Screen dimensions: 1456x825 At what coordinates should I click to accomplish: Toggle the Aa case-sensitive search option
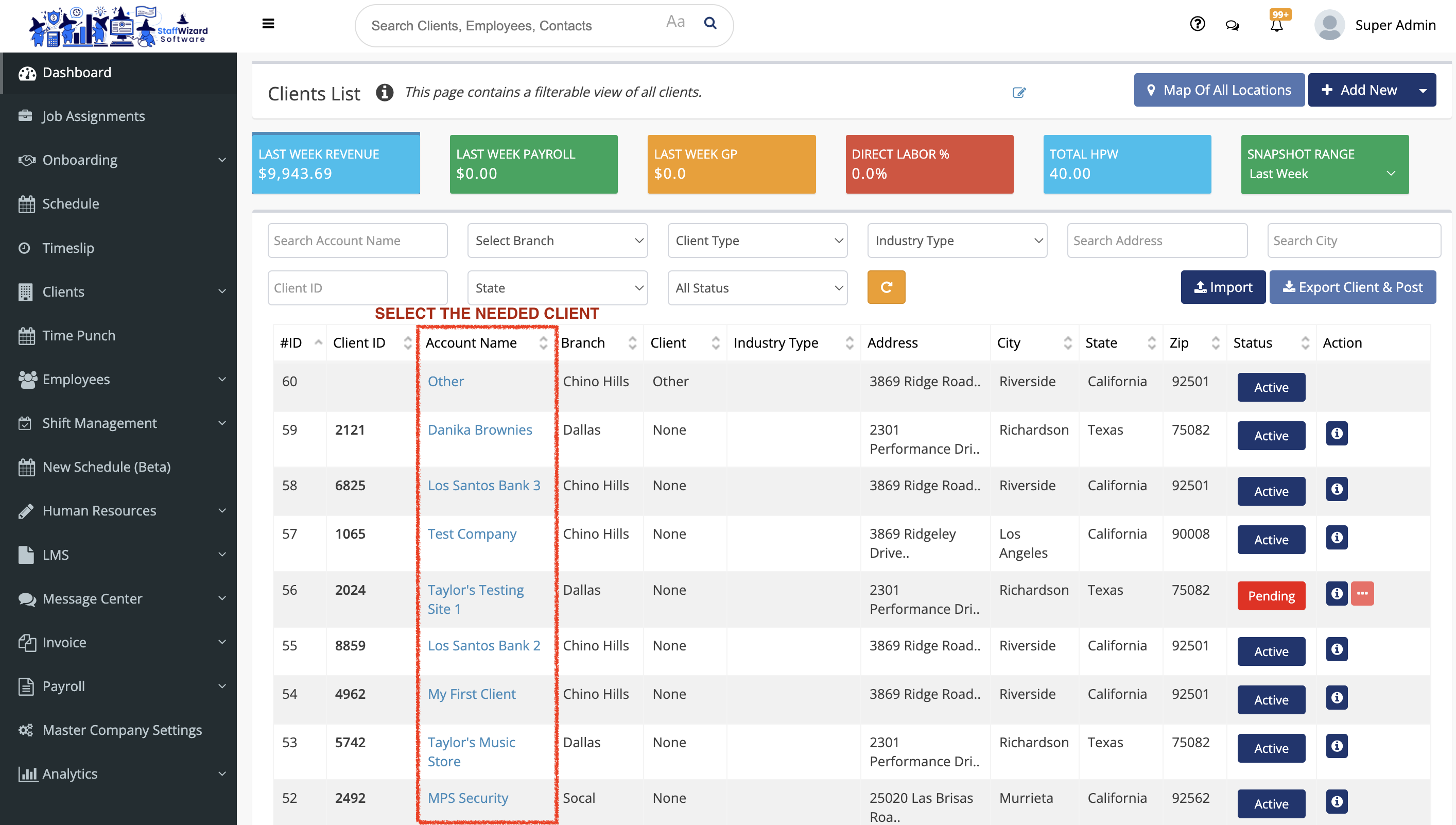pos(675,22)
